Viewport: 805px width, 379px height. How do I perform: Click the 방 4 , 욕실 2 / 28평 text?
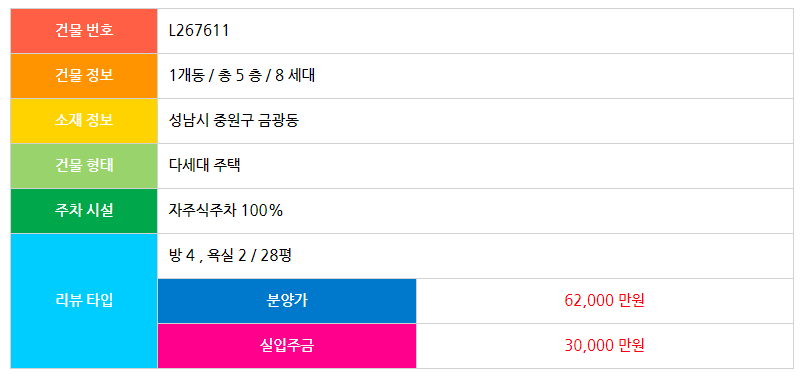(231, 256)
